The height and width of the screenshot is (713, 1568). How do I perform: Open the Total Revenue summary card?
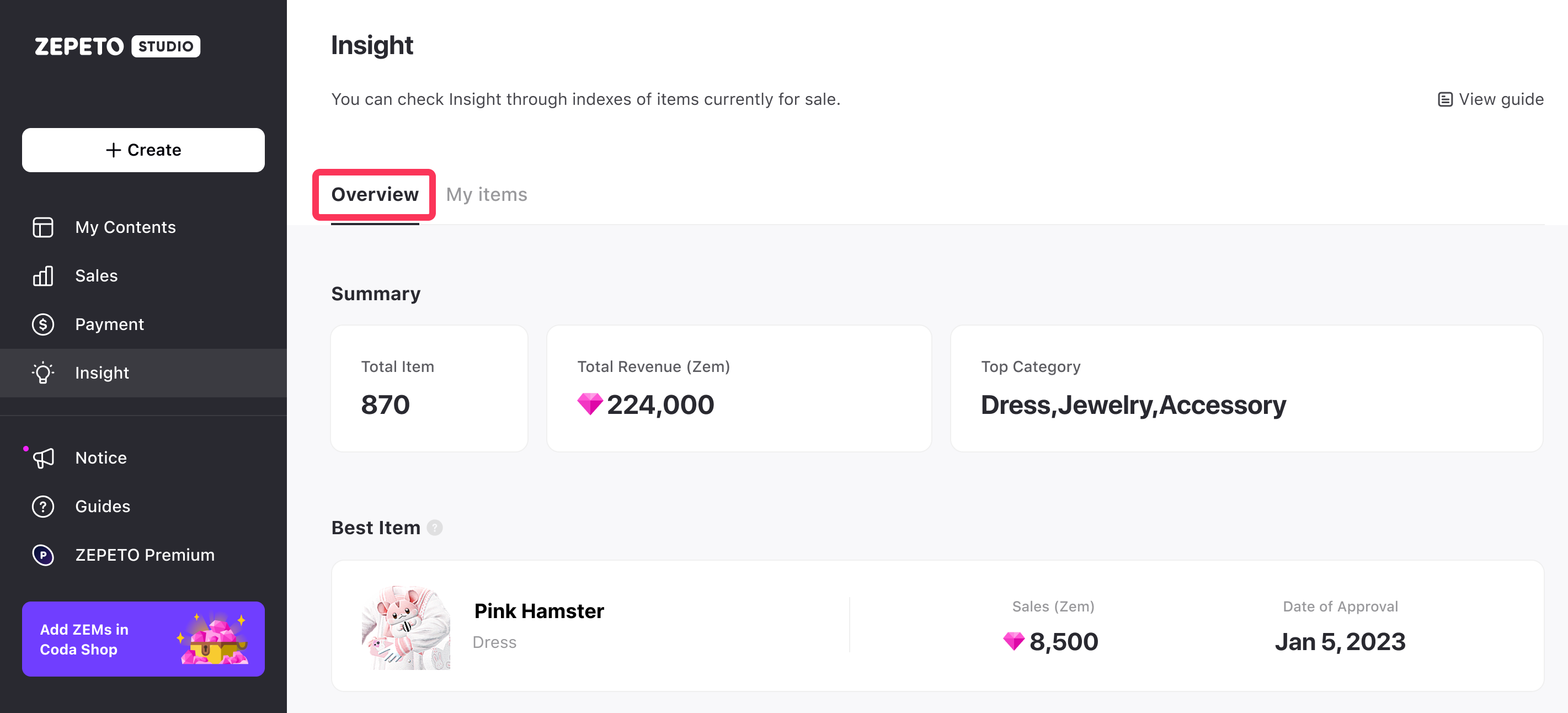[x=738, y=388]
